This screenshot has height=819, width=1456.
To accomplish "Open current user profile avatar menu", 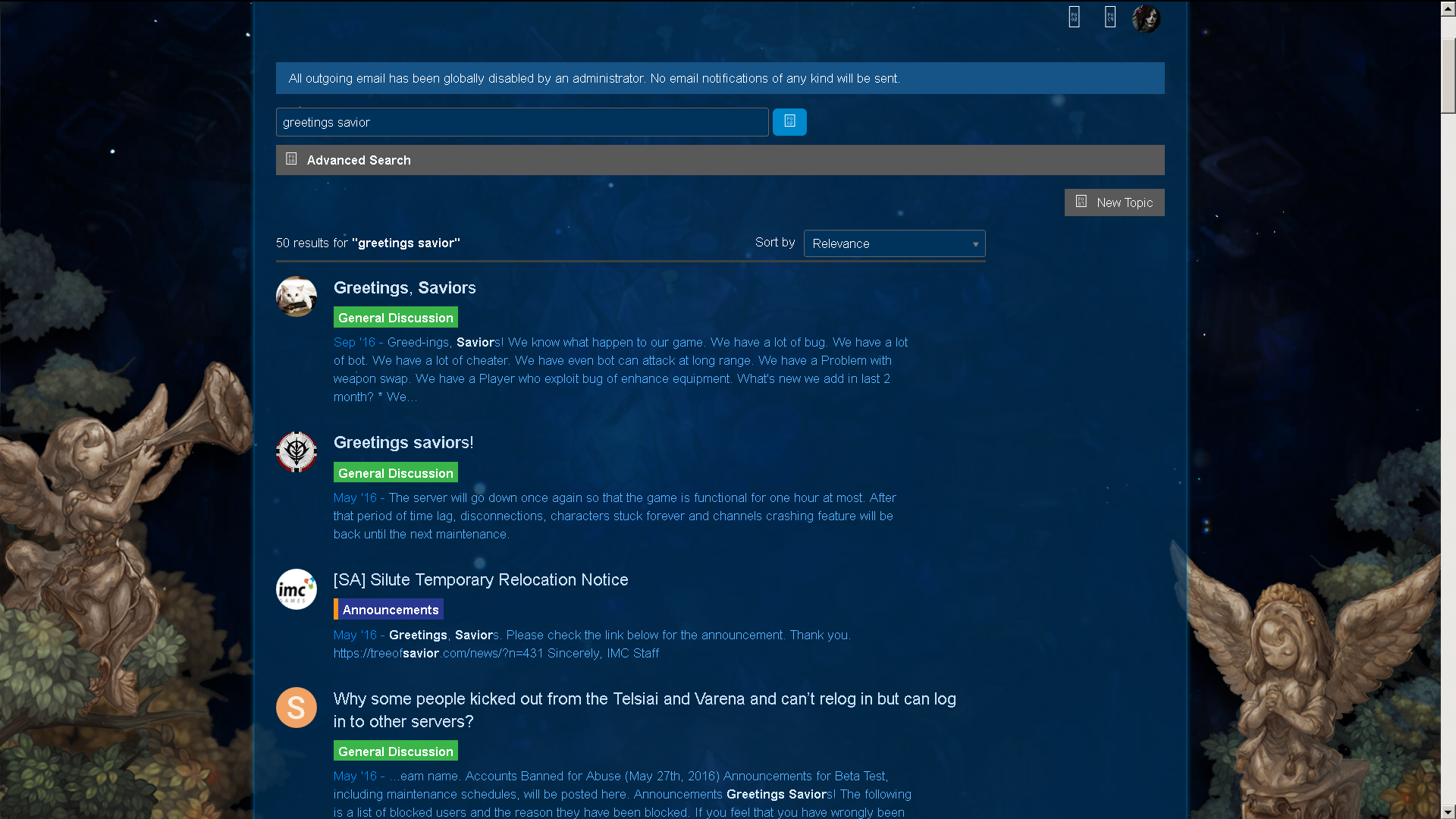I will click(1146, 18).
